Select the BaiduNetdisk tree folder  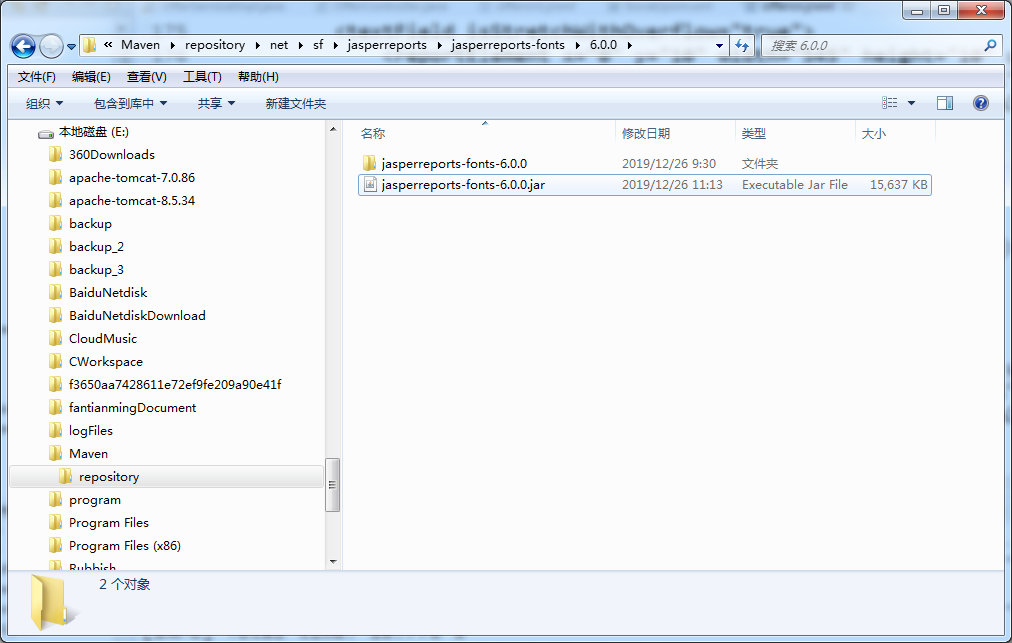click(x=108, y=292)
